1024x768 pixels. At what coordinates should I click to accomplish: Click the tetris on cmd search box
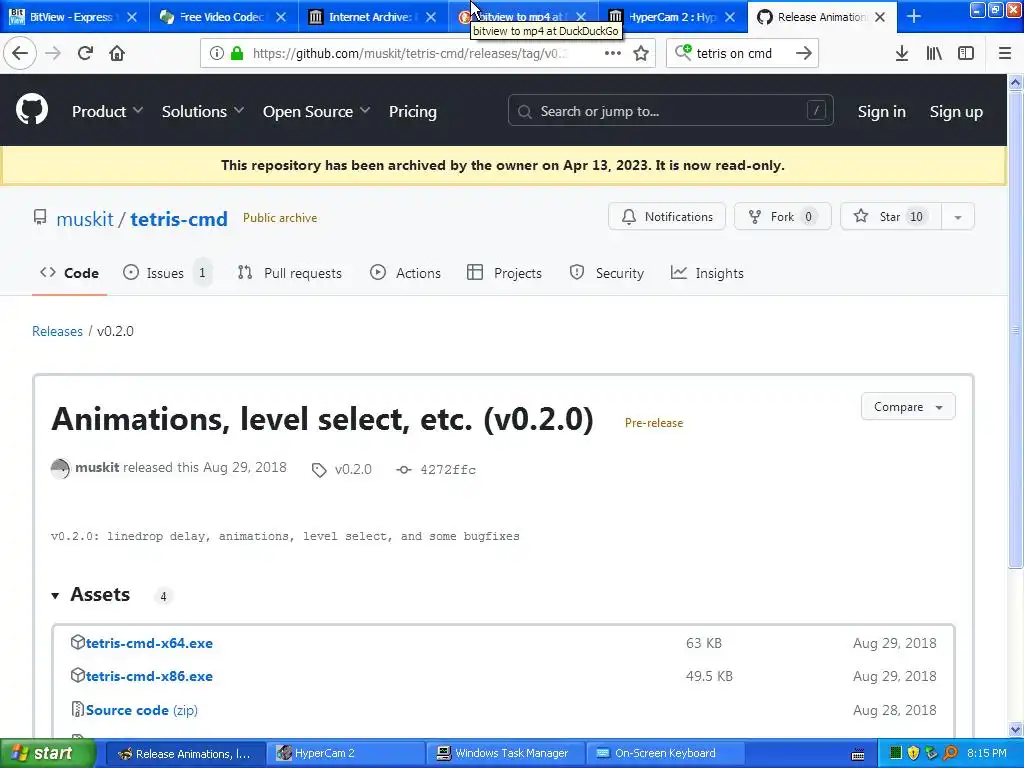pyautogui.click(x=741, y=54)
